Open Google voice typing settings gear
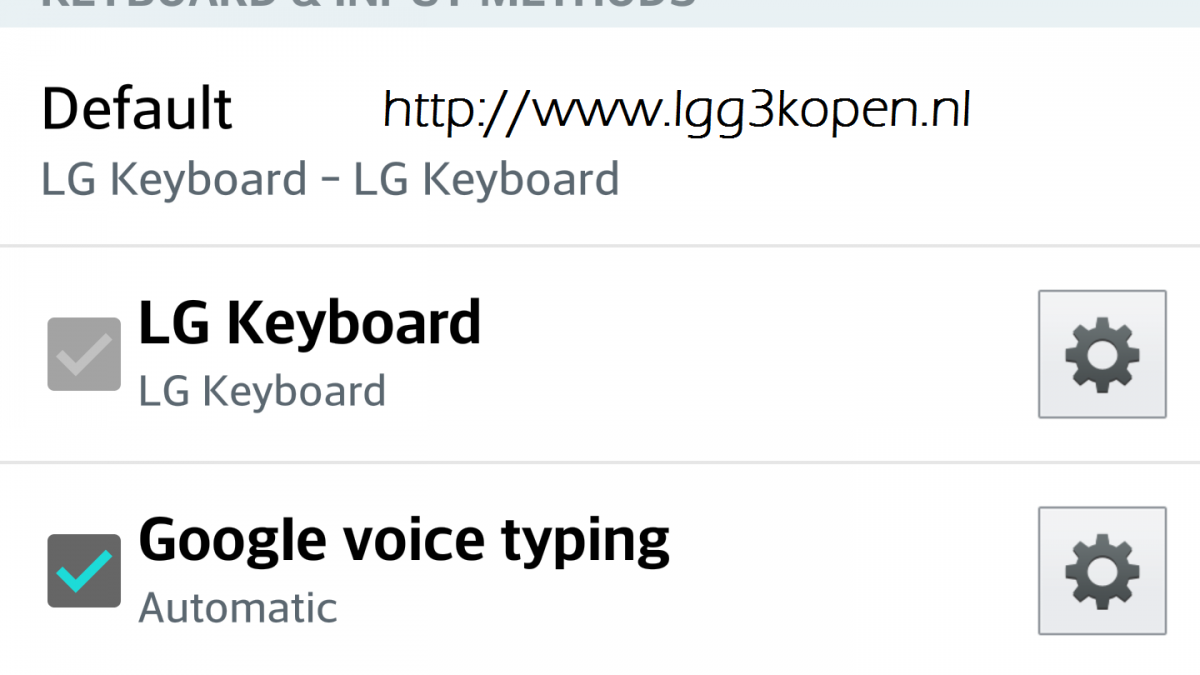The height and width of the screenshot is (675, 1200). pos(1102,570)
